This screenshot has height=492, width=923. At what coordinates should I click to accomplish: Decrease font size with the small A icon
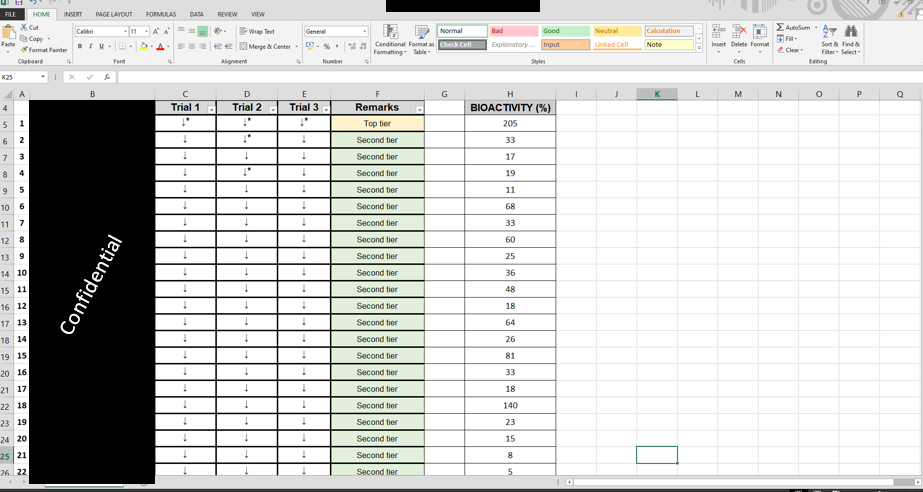(x=167, y=31)
